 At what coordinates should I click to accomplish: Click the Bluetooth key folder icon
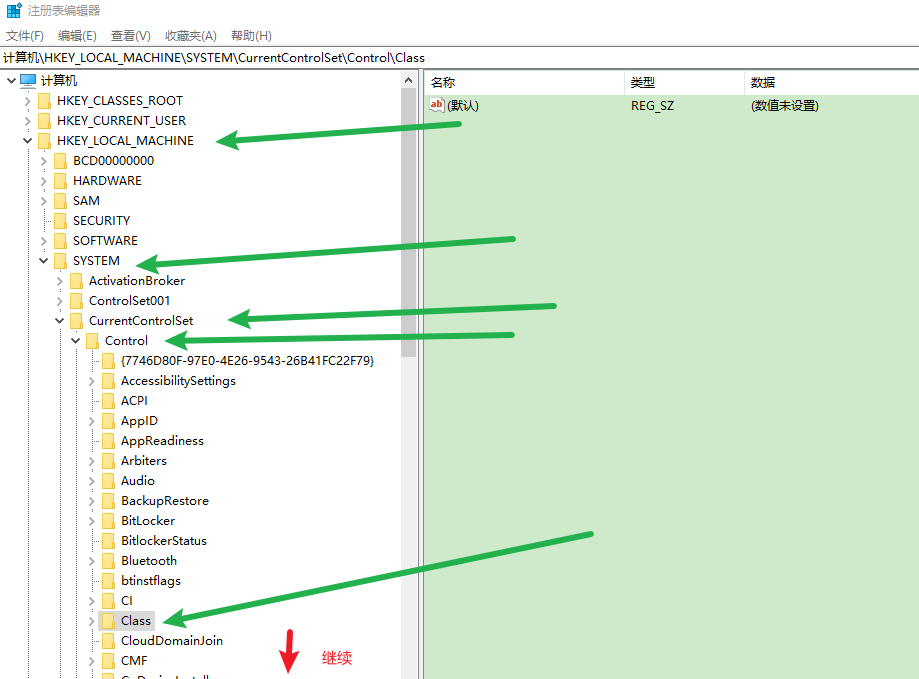click(x=110, y=560)
